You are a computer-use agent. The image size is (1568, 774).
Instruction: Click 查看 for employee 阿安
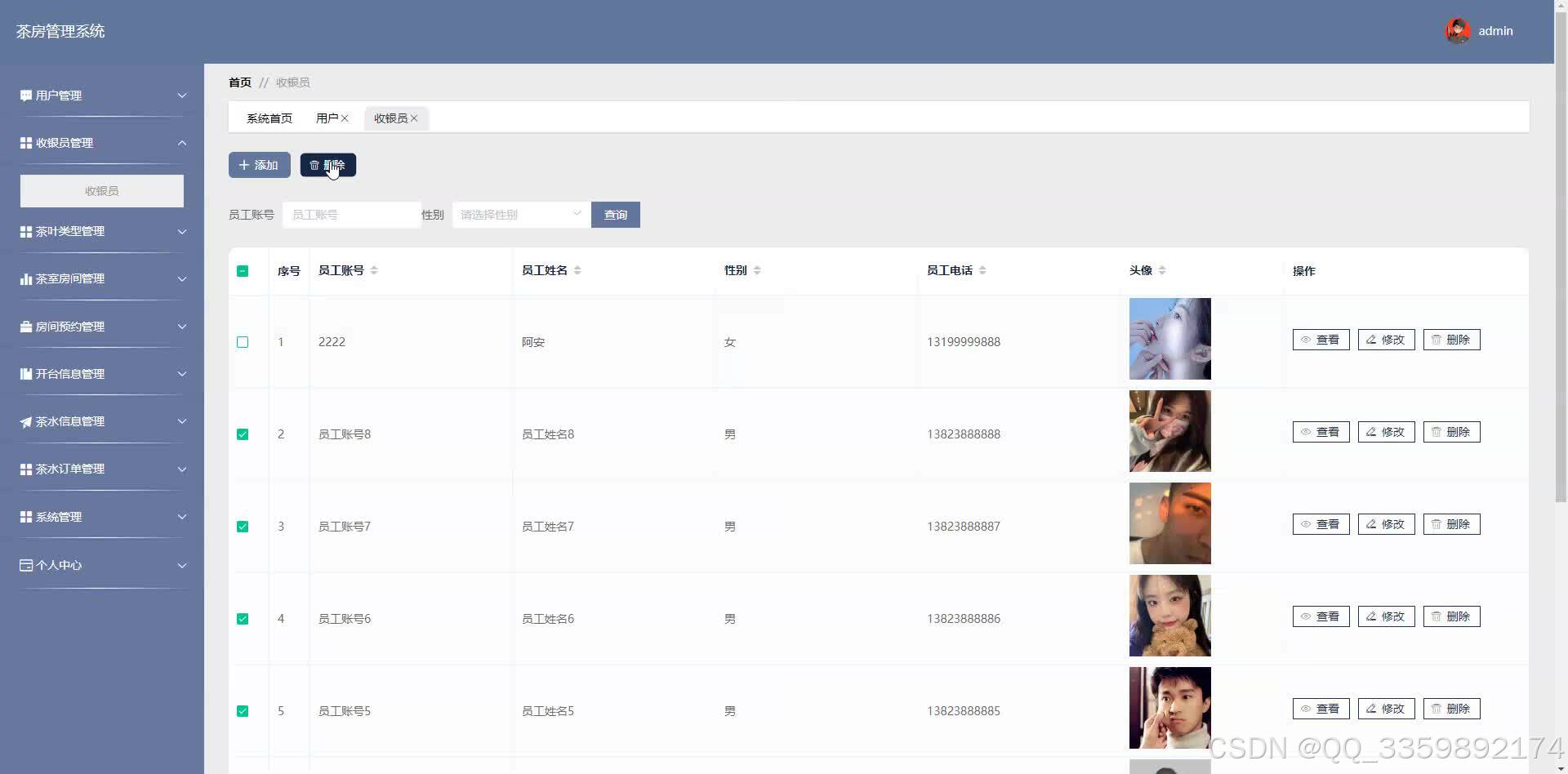point(1321,340)
